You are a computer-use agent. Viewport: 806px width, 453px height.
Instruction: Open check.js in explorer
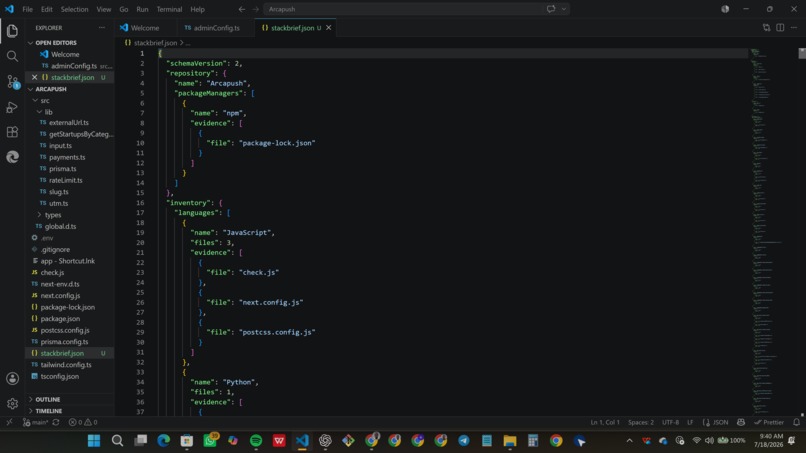coord(52,273)
